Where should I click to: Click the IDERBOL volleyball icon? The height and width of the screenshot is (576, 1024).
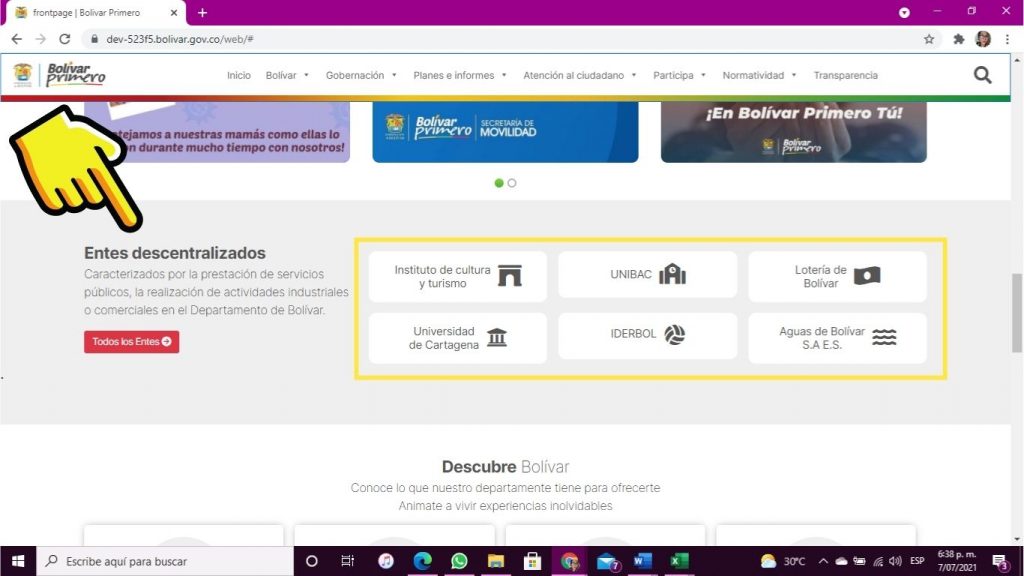pos(675,334)
